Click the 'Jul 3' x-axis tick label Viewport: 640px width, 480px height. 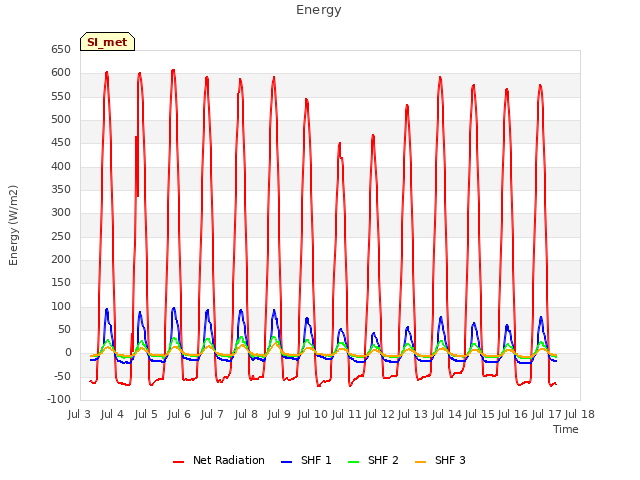click(x=79, y=414)
